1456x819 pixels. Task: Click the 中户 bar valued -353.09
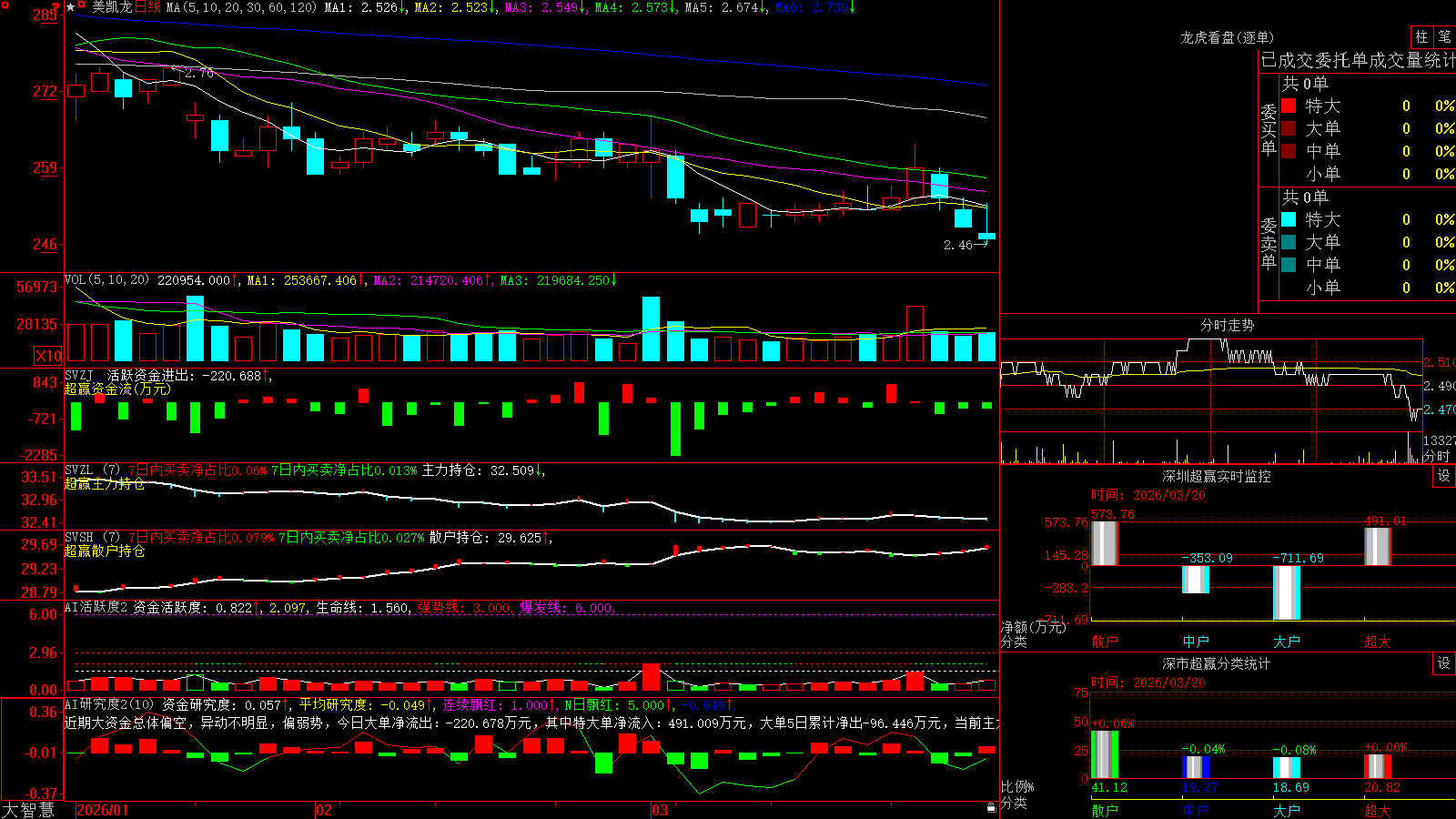click(1196, 580)
